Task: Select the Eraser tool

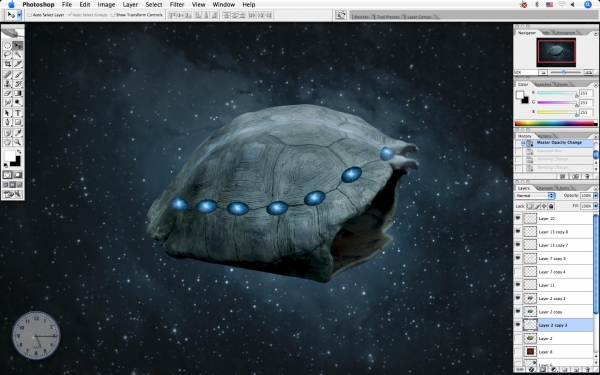Action: pos(7,93)
